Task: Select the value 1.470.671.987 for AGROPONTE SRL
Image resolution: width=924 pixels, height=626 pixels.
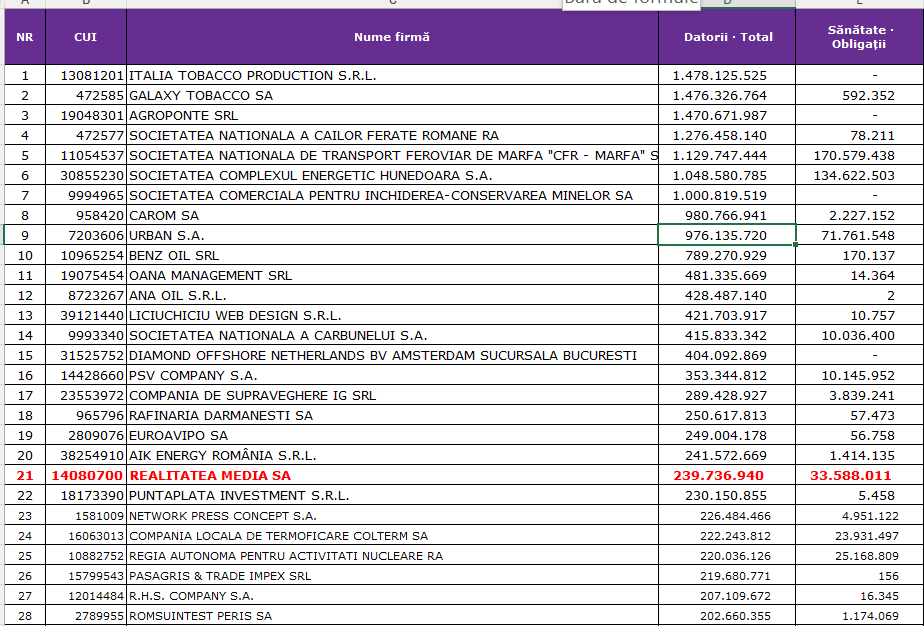Action: tap(727, 115)
